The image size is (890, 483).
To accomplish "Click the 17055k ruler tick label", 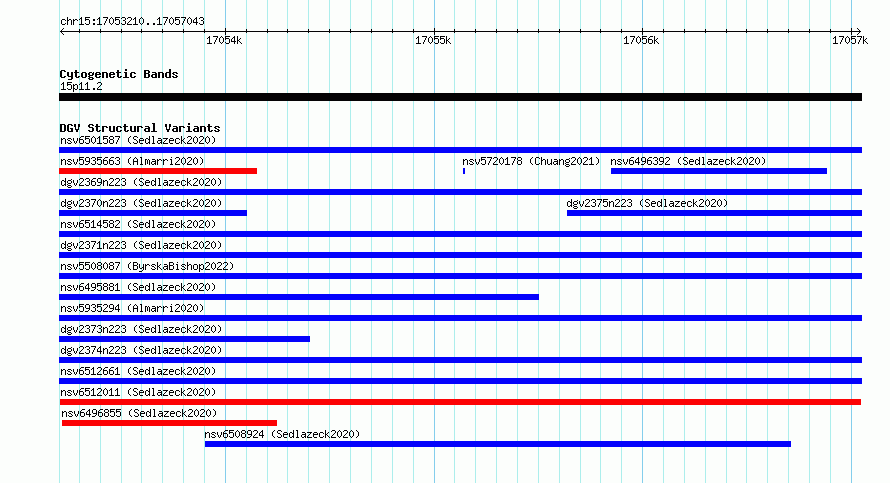I will coord(433,40).
